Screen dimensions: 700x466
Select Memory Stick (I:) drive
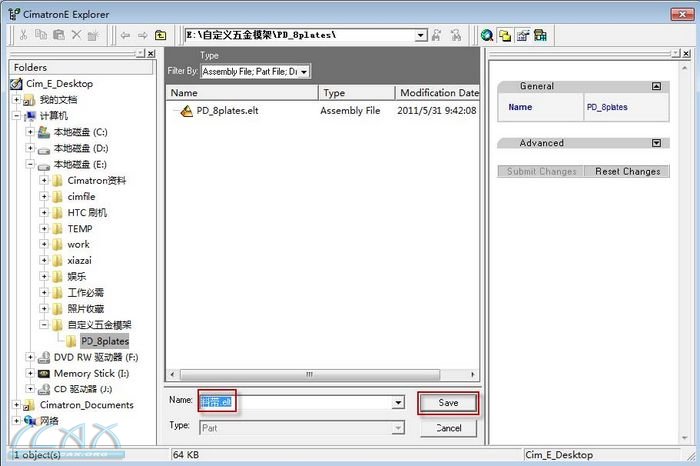pyautogui.click(x=92, y=373)
